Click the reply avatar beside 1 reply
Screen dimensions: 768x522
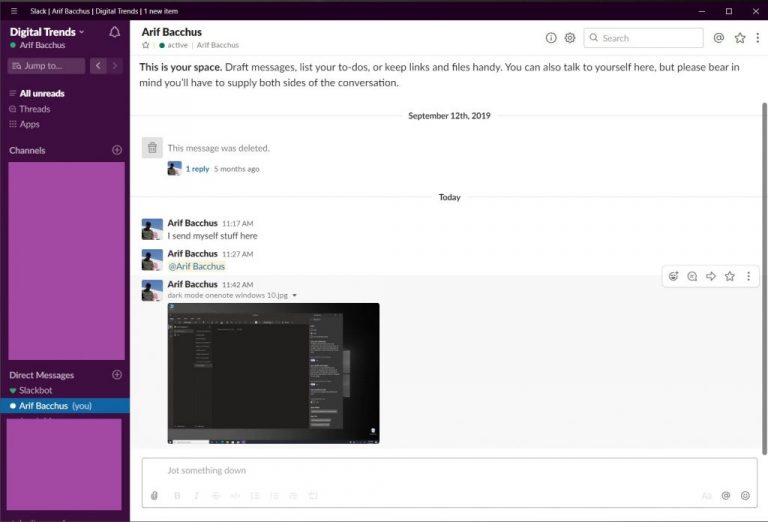point(174,168)
